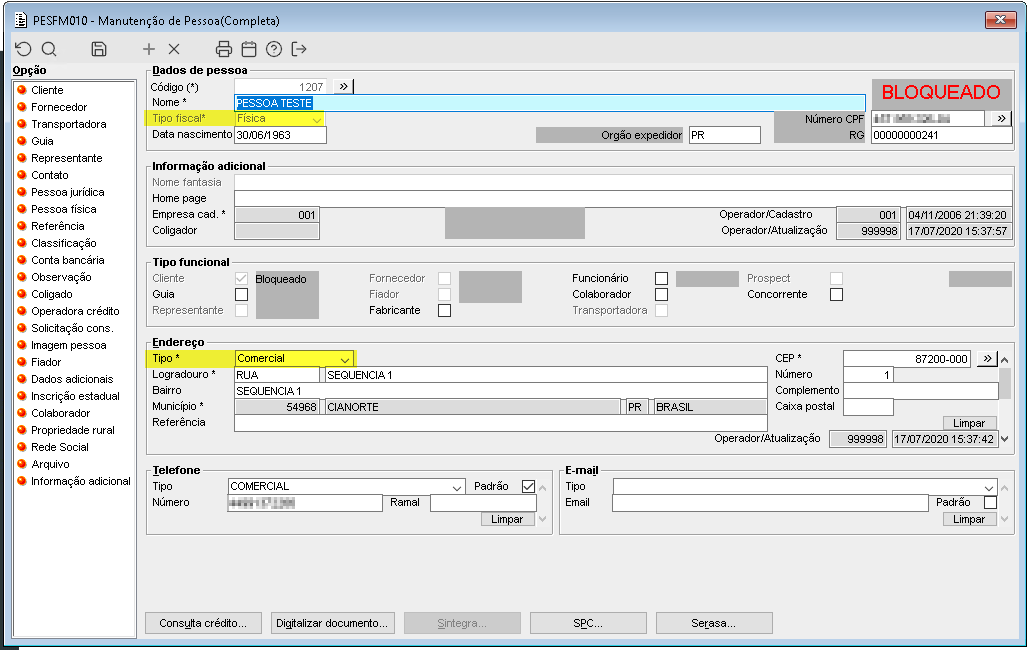Open the Tipo fiscal dropdown
This screenshot has width=1027, height=650.
coord(317,119)
